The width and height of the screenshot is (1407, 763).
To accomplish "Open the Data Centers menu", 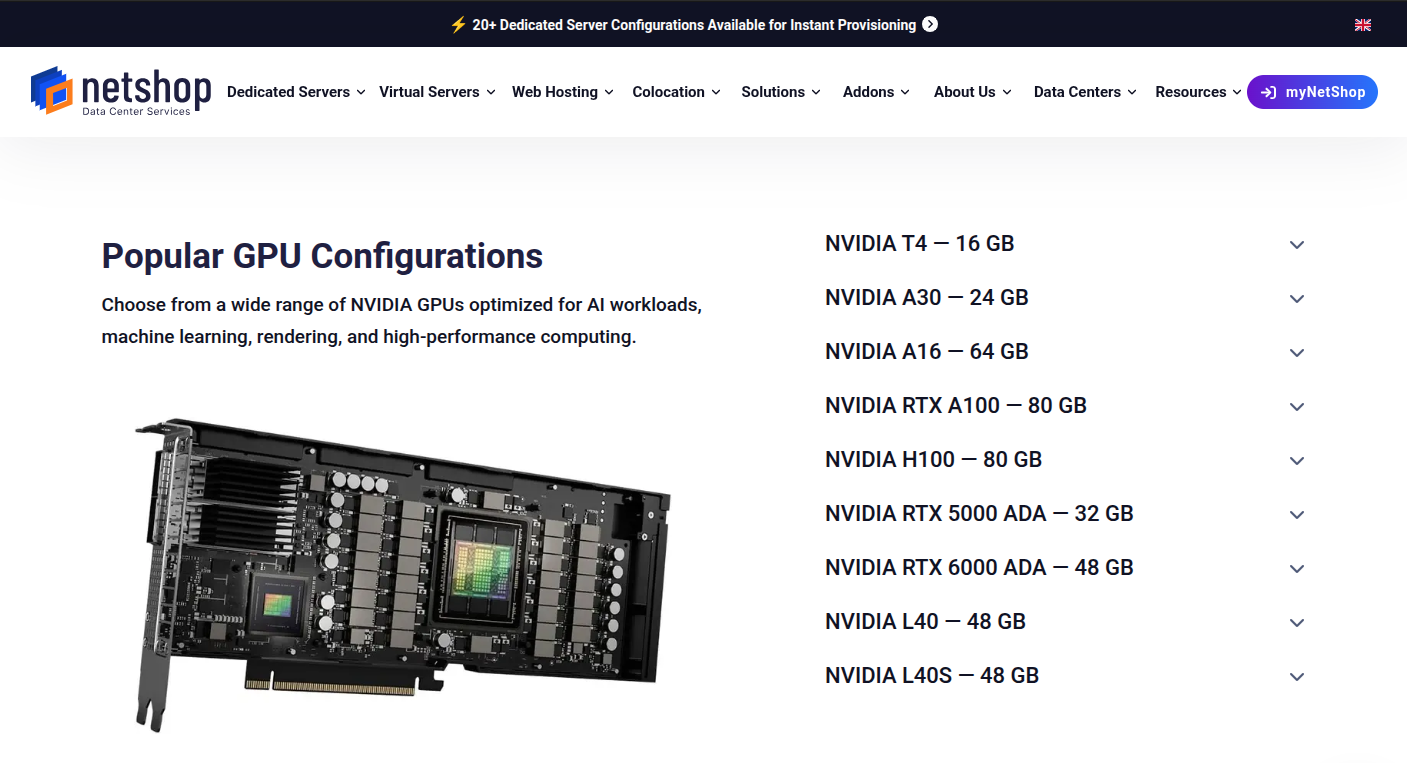I will pyautogui.click(x=1077, y=91).
